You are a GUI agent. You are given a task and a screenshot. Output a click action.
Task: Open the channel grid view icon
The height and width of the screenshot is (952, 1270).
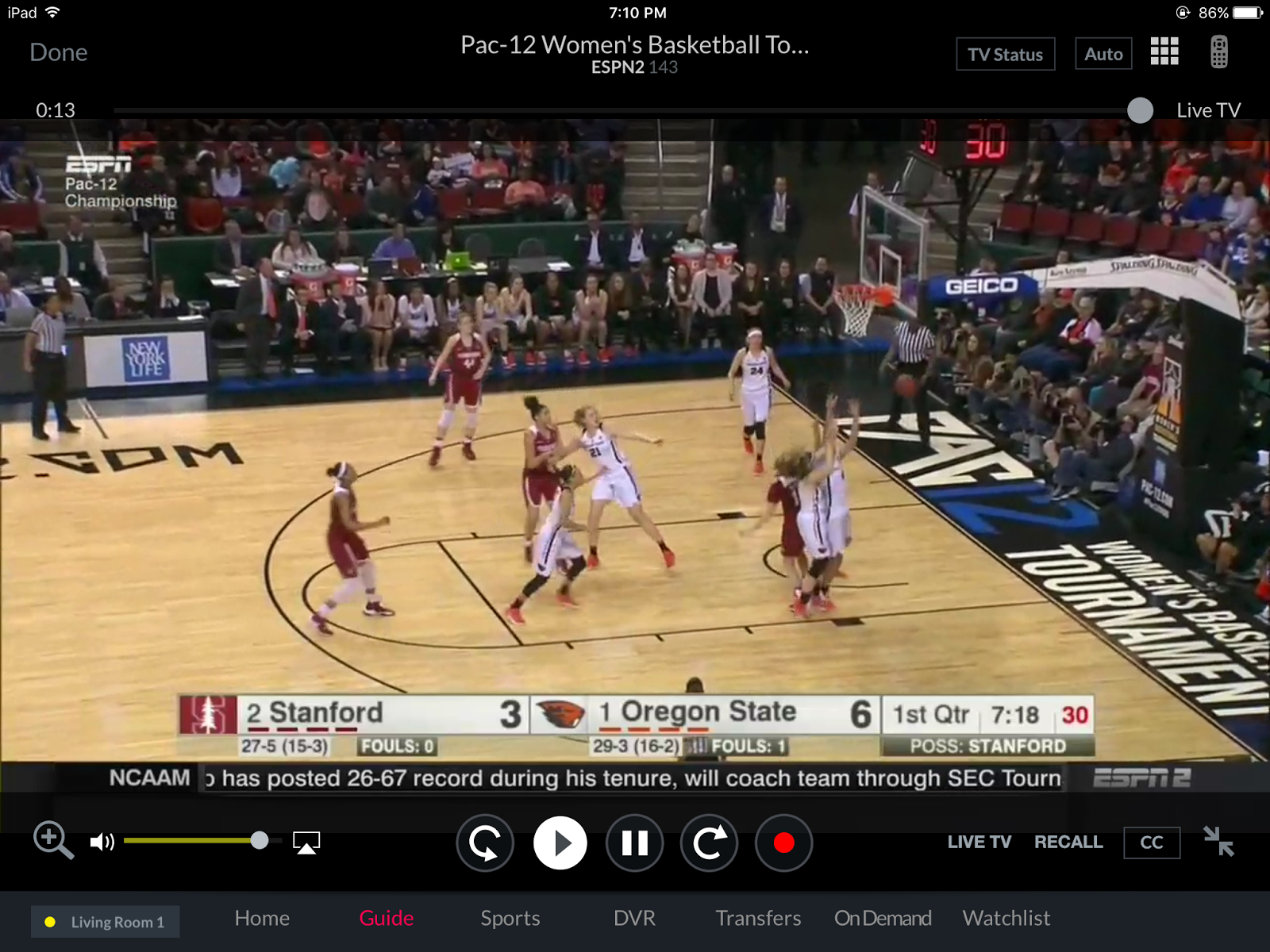point(1164,52)
